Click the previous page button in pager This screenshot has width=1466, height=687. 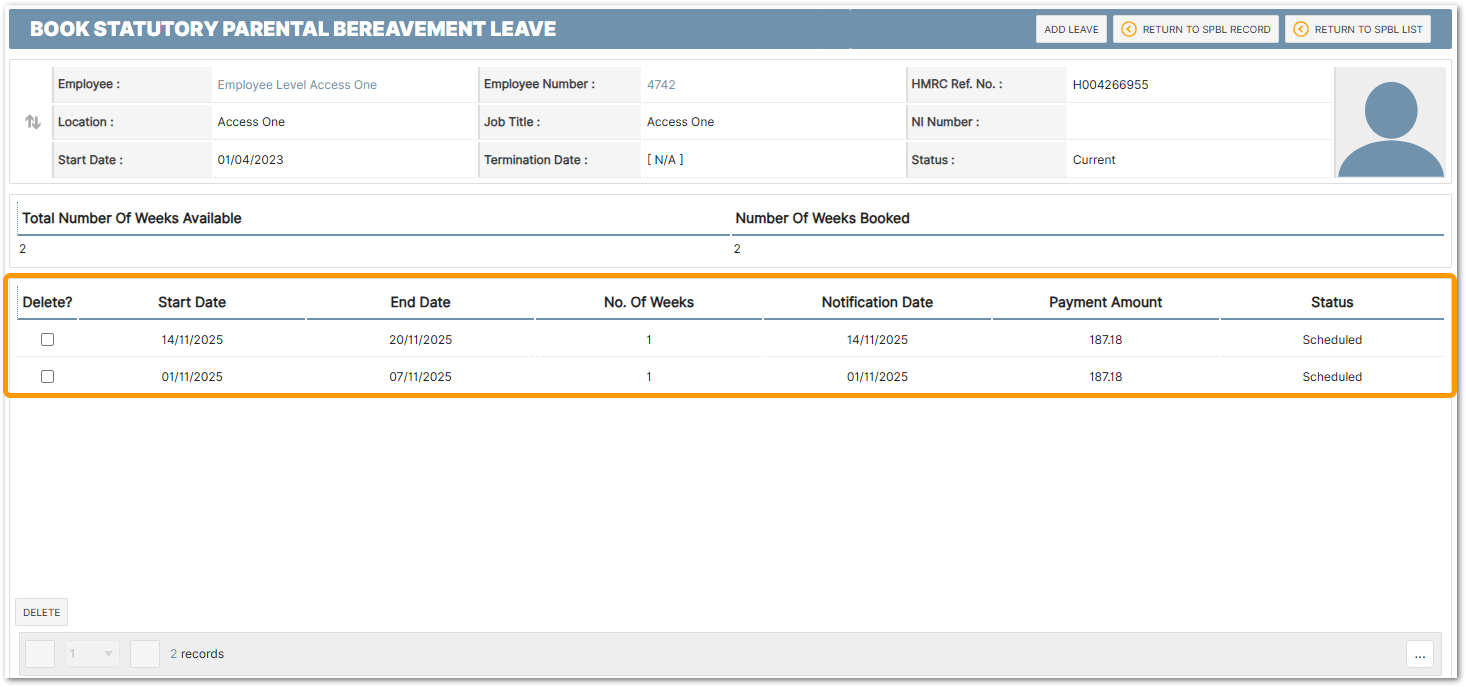pos(40,654)
